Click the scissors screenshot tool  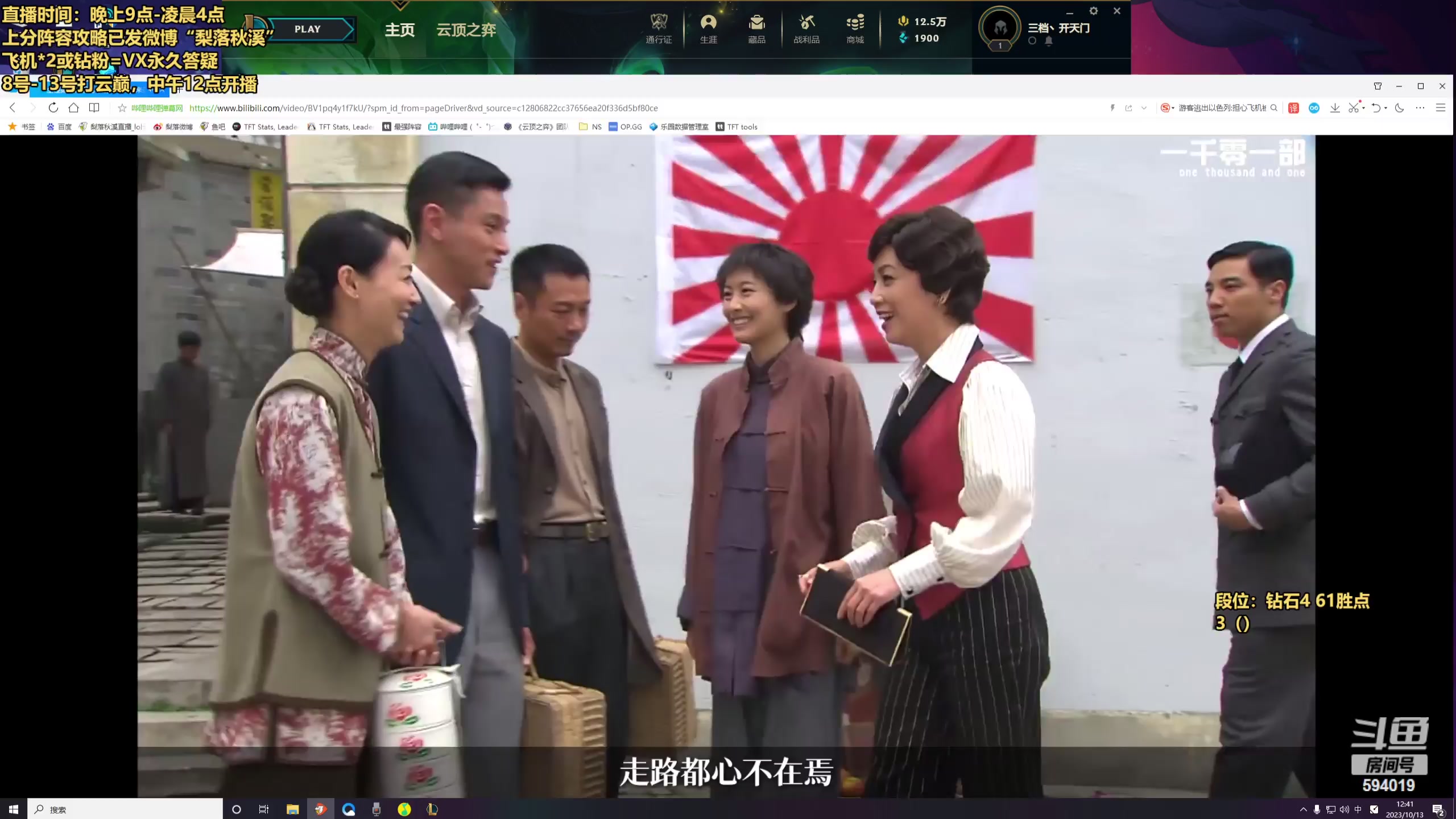tap(1354, 107)
